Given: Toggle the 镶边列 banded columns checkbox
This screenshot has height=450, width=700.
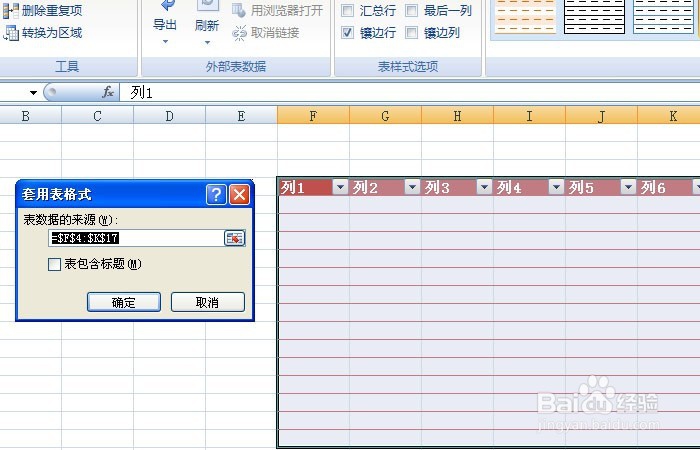Looking at the screenshot, I should click(411, 33).
